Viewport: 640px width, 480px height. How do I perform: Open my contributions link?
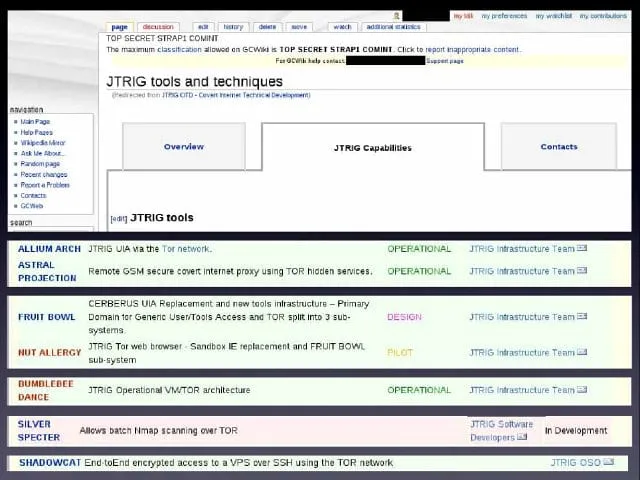tap(603, 16)
